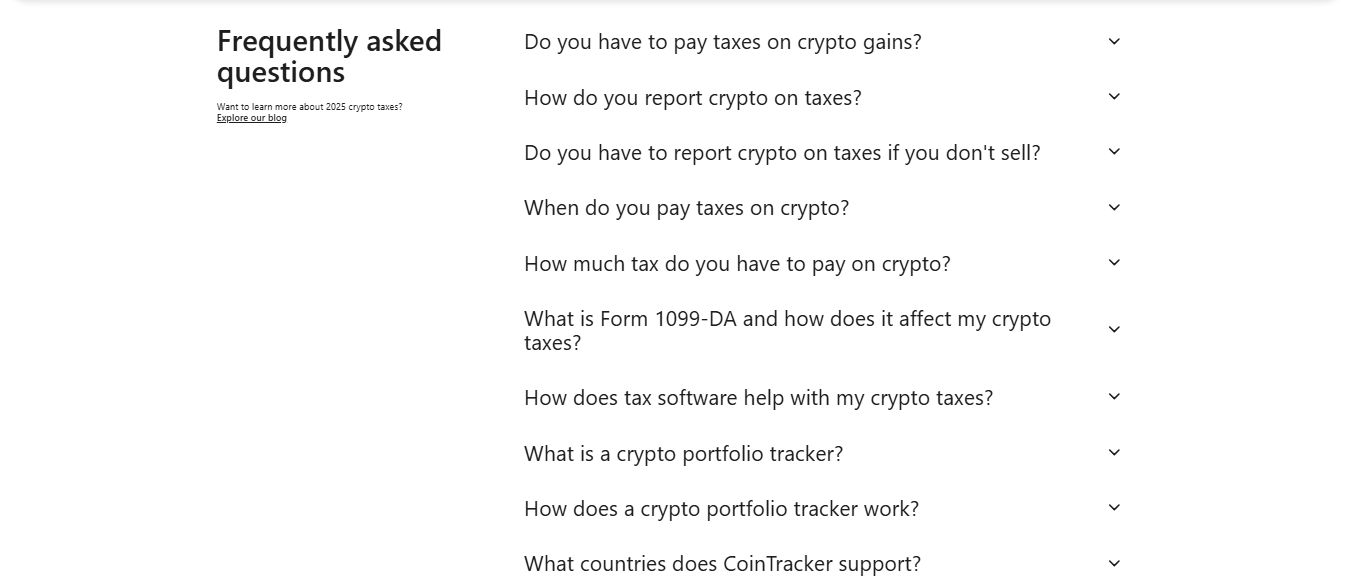Open question about reporting if you don't sell
Image resolution: width=1348 pixels, height=580 pixels.
(782, 153)
